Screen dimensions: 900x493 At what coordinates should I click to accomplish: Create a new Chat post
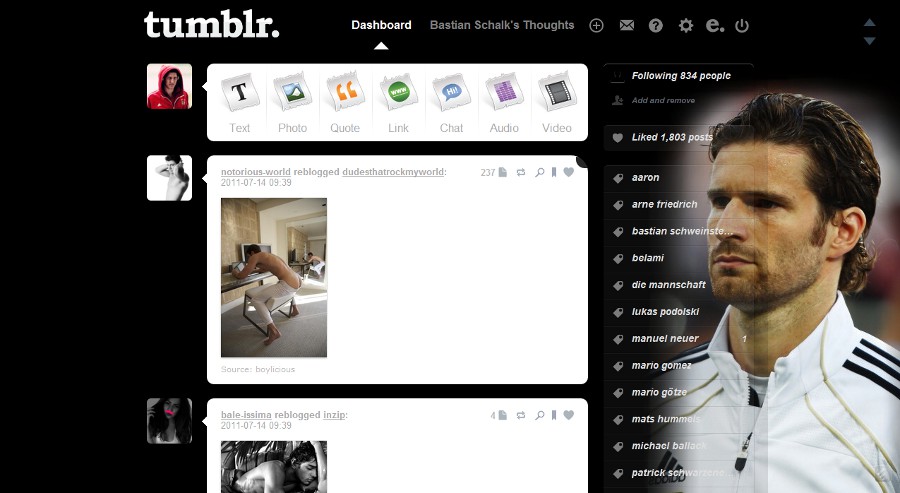[x=451, y=103]
